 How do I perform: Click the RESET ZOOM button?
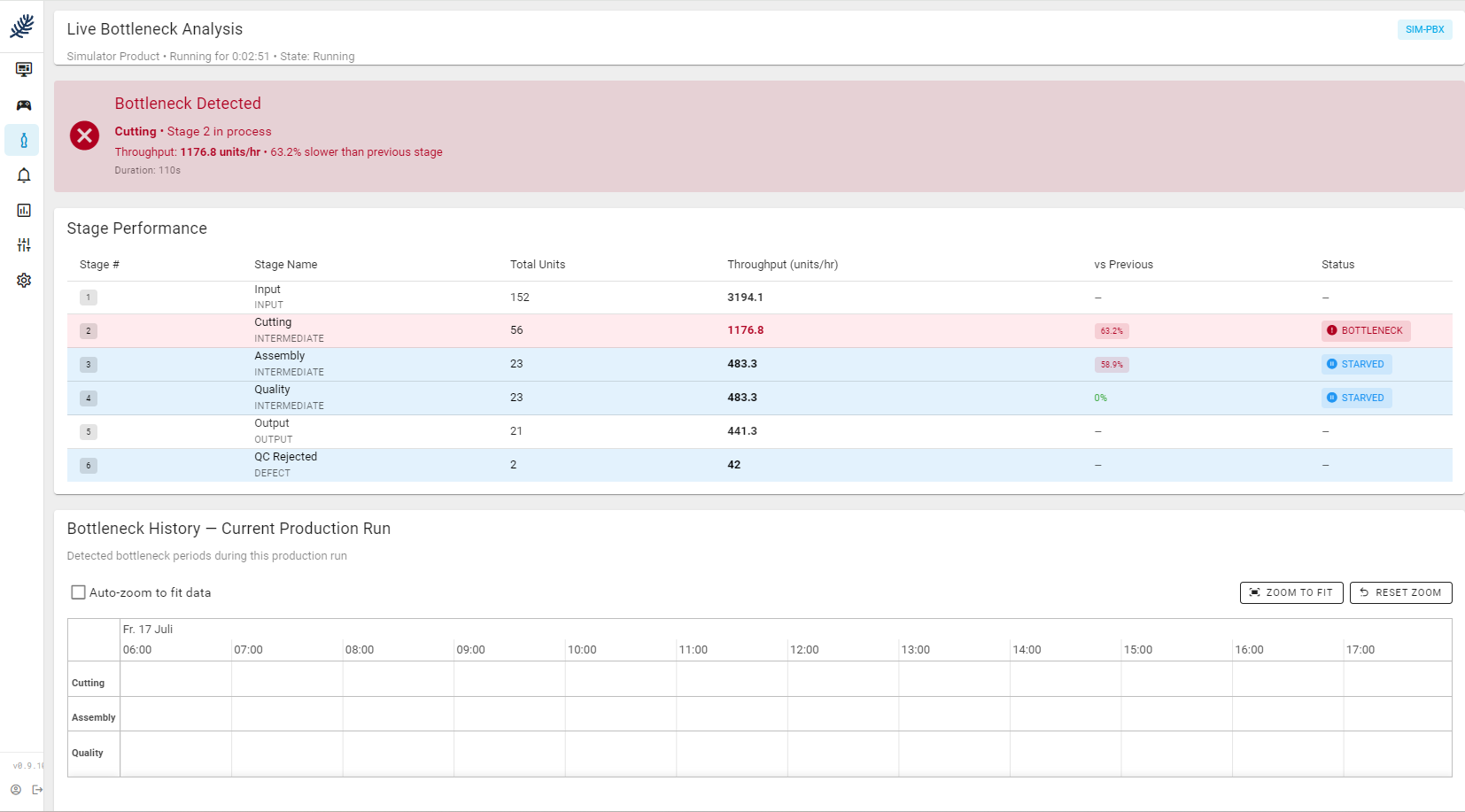click(1400, 592)
